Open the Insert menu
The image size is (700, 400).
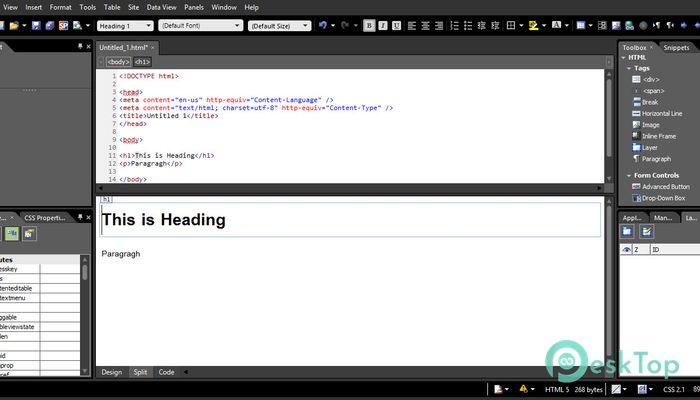click(x=33, y=7)
